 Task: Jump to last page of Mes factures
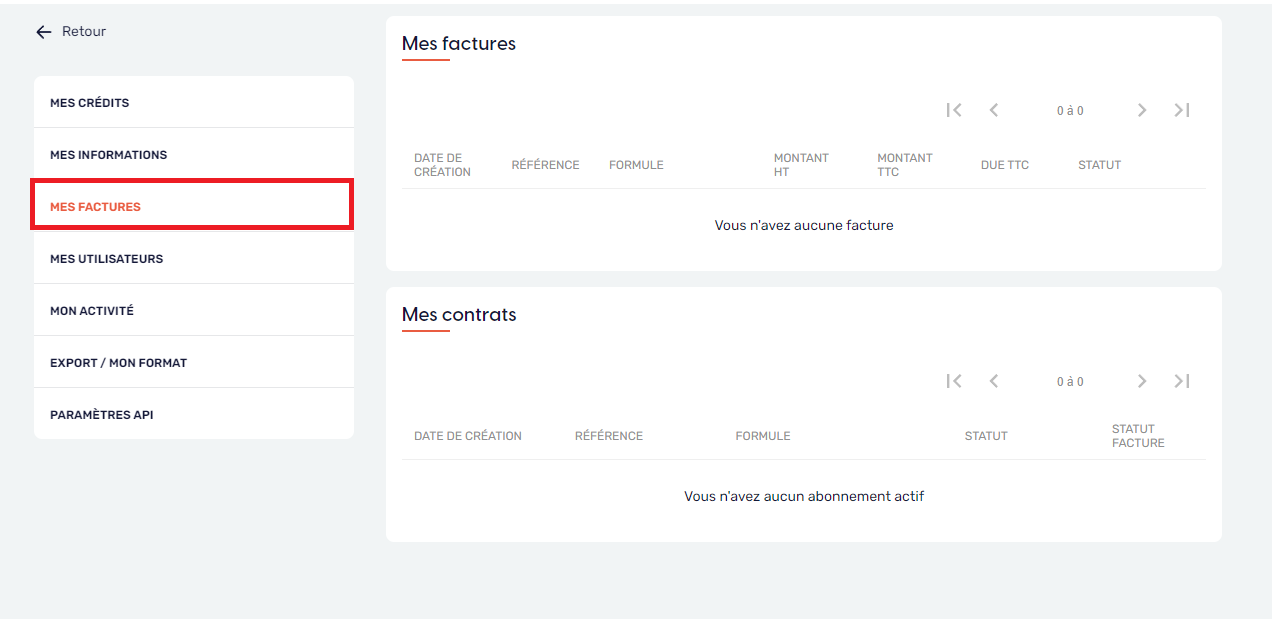[x=1182, y=110]
